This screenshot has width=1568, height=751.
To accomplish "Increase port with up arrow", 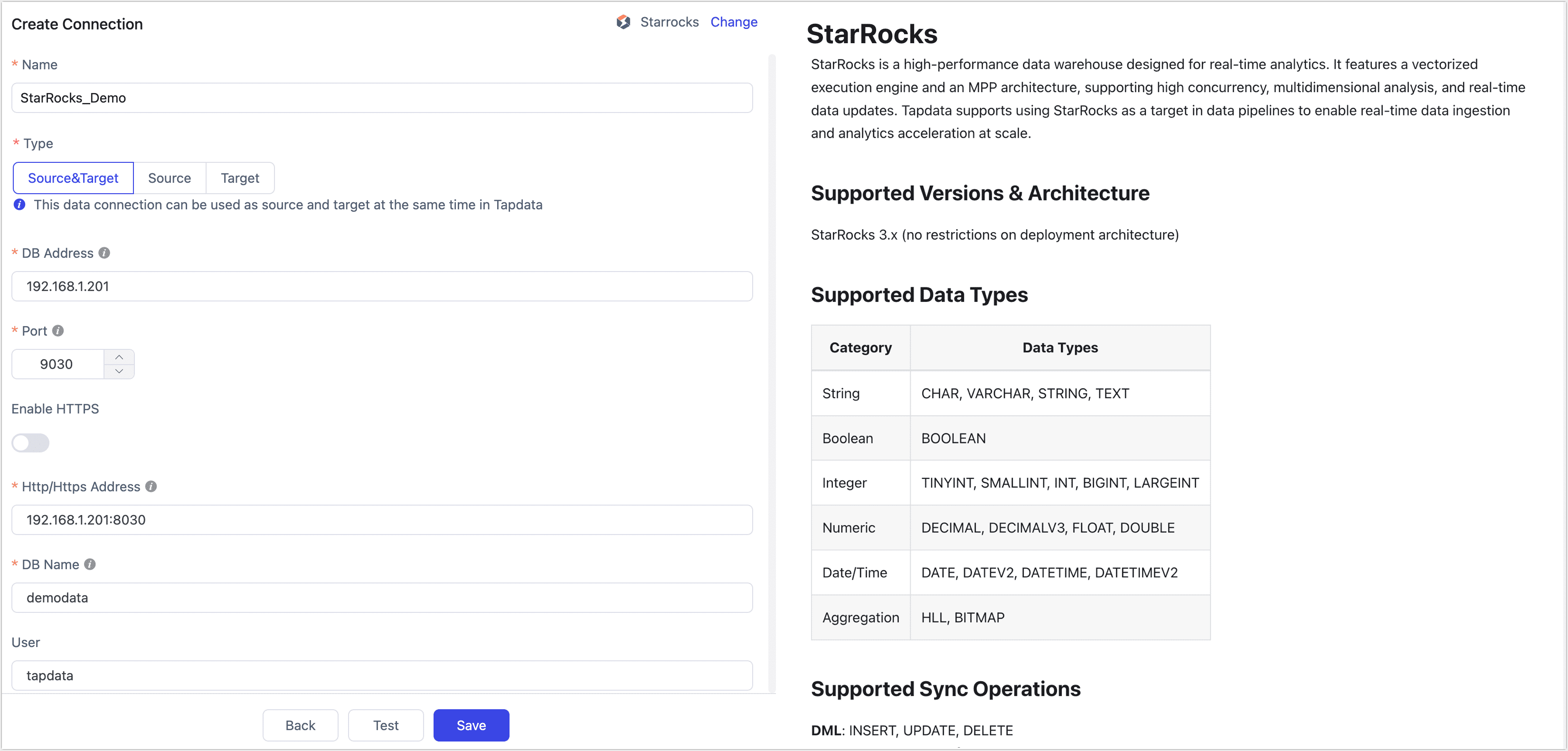I will coord(119,357).
